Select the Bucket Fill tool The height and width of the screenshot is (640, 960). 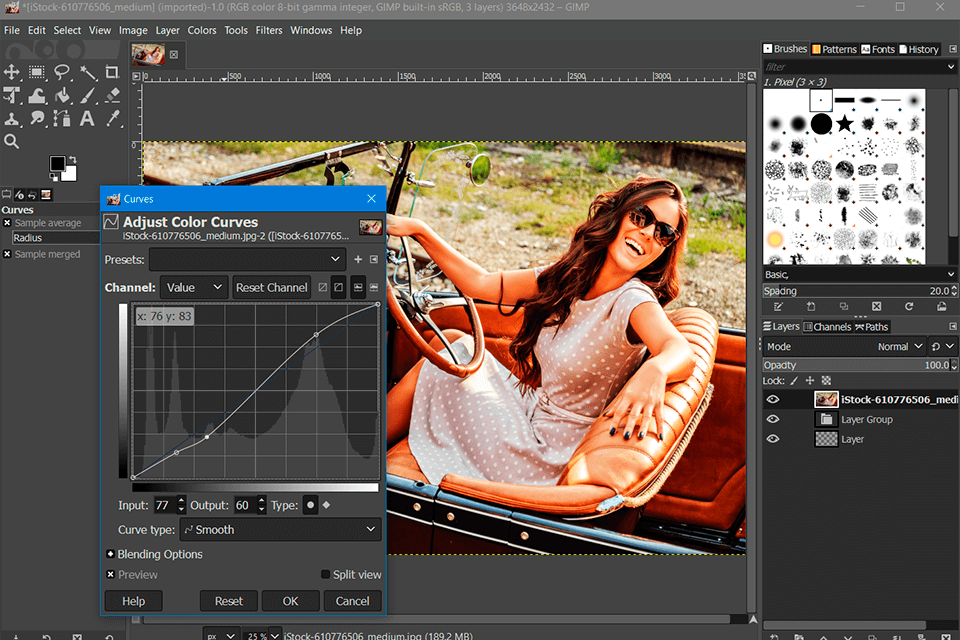pos(62,96)
